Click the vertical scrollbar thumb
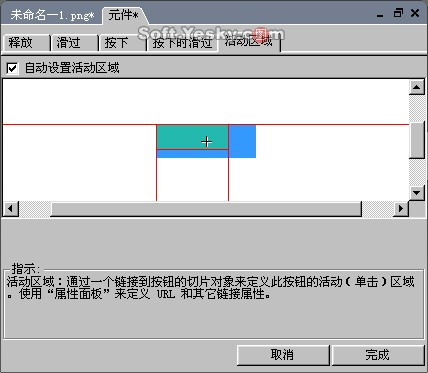This screenshot has height=373, width=428. point(417,140)
